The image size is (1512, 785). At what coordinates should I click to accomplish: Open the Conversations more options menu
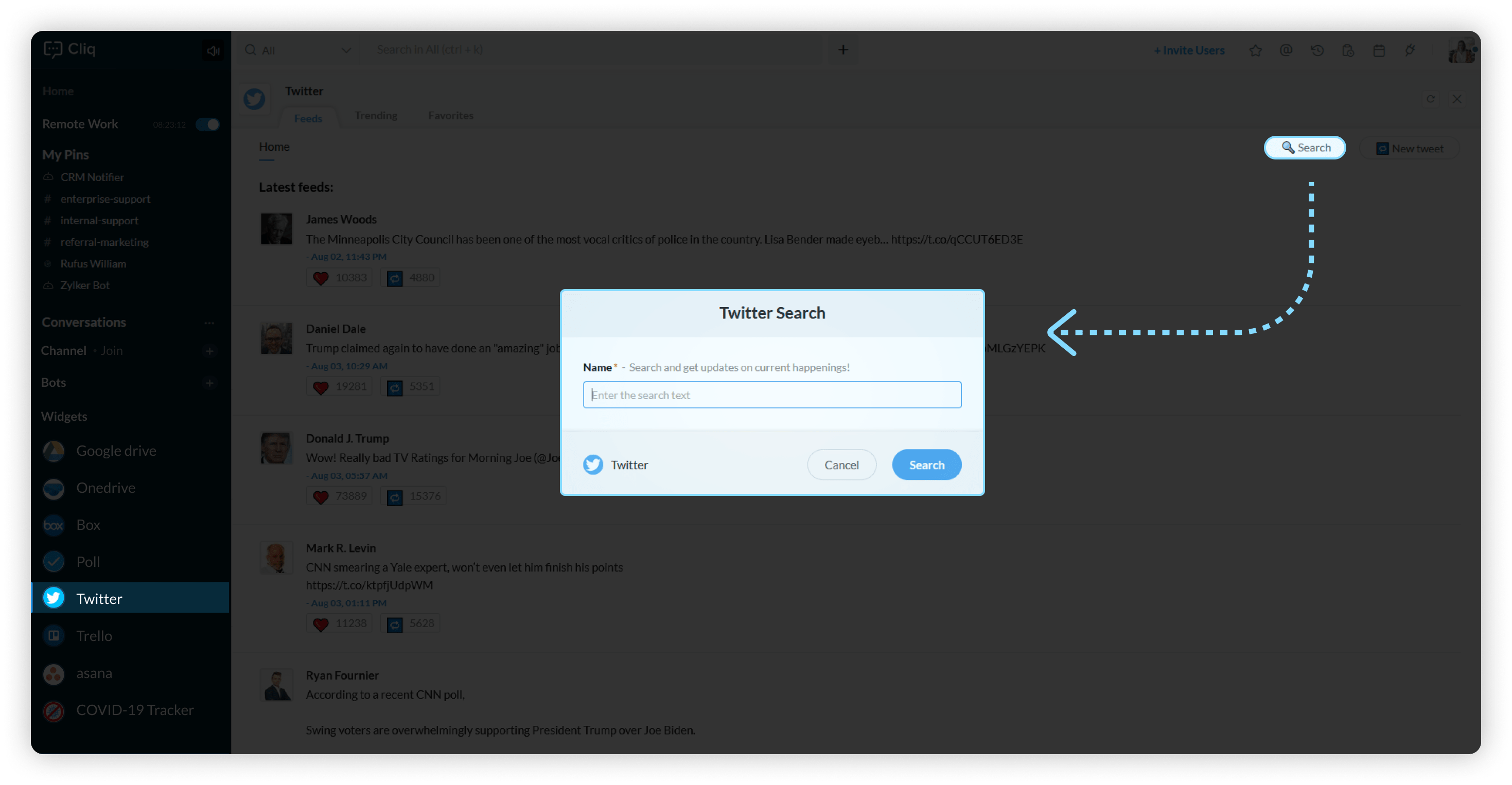point(209,323)
